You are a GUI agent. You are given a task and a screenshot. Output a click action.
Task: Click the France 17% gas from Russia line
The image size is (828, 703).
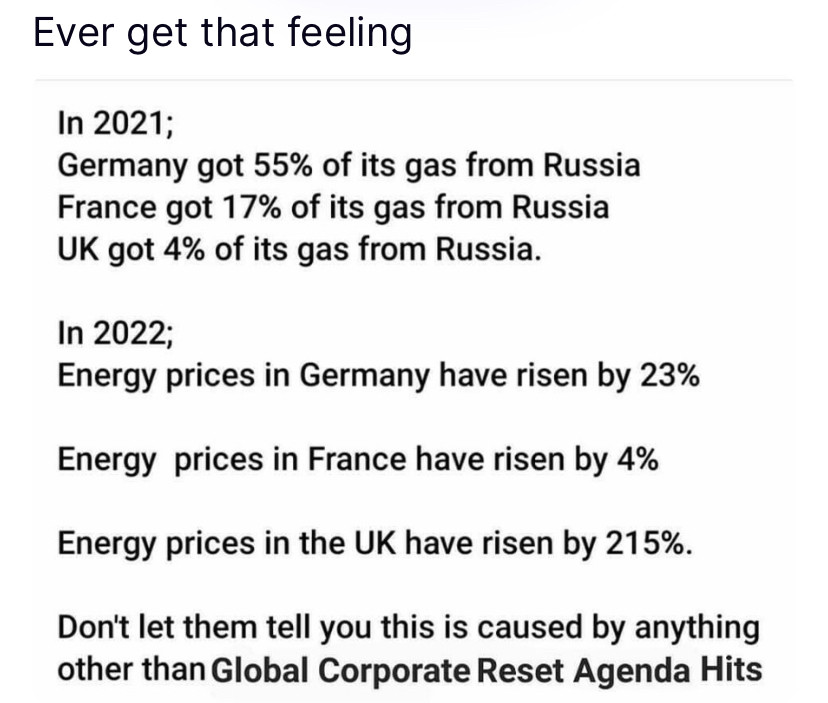pos(332,207)
